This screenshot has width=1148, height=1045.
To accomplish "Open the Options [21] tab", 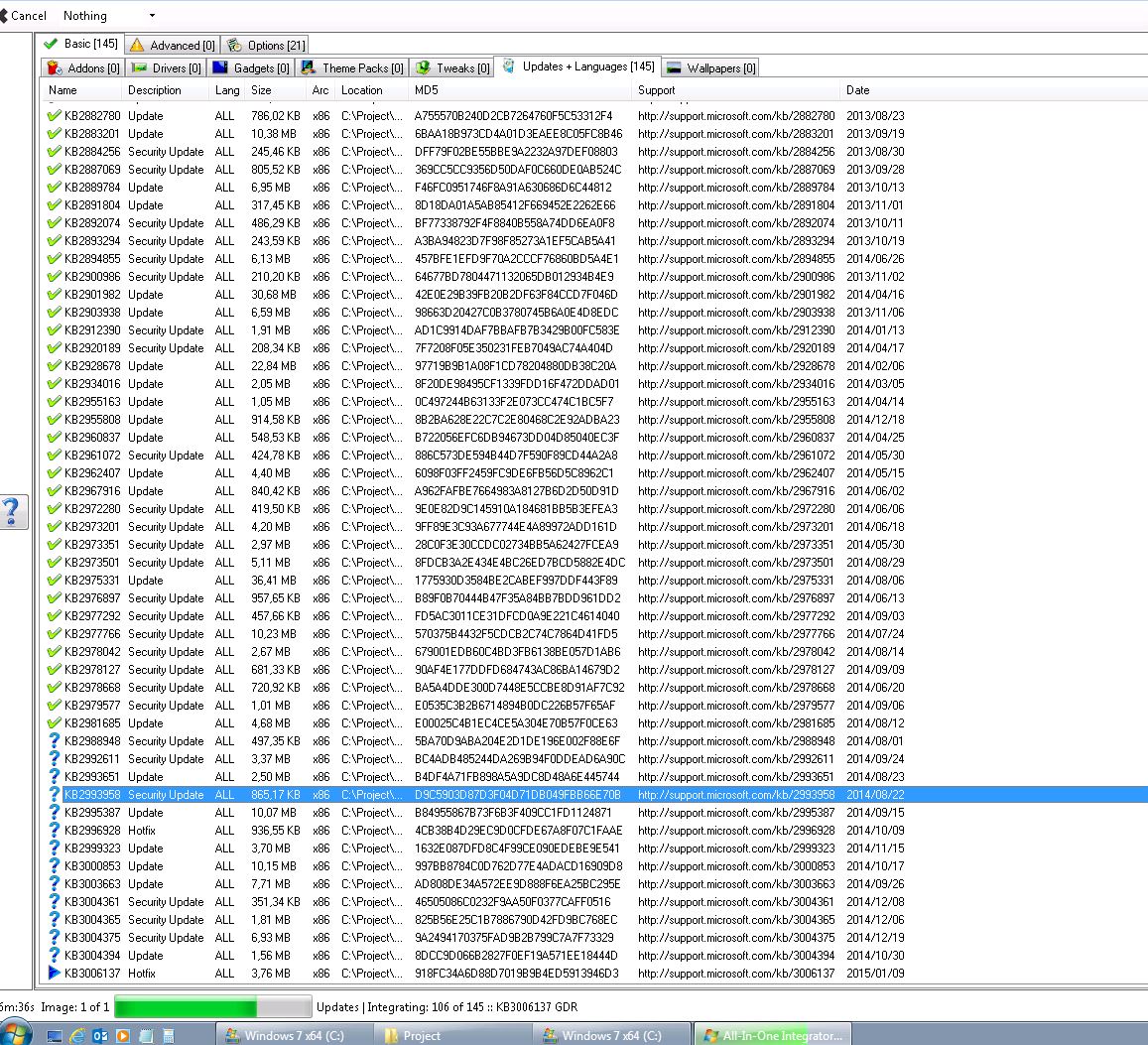I will pos(266,46).
